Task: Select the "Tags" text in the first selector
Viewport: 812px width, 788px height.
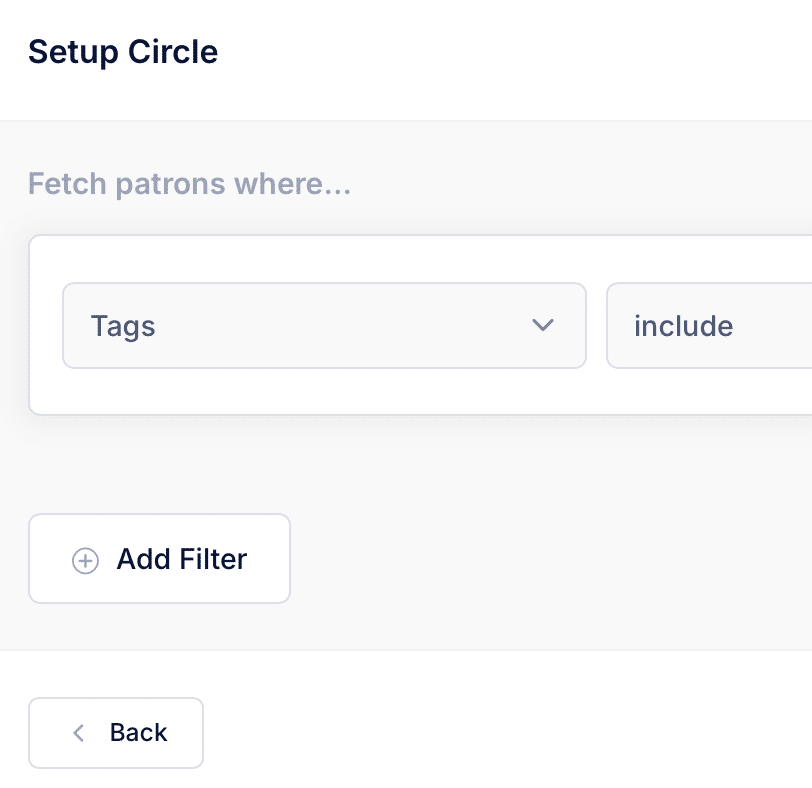Action: point(123,326)
